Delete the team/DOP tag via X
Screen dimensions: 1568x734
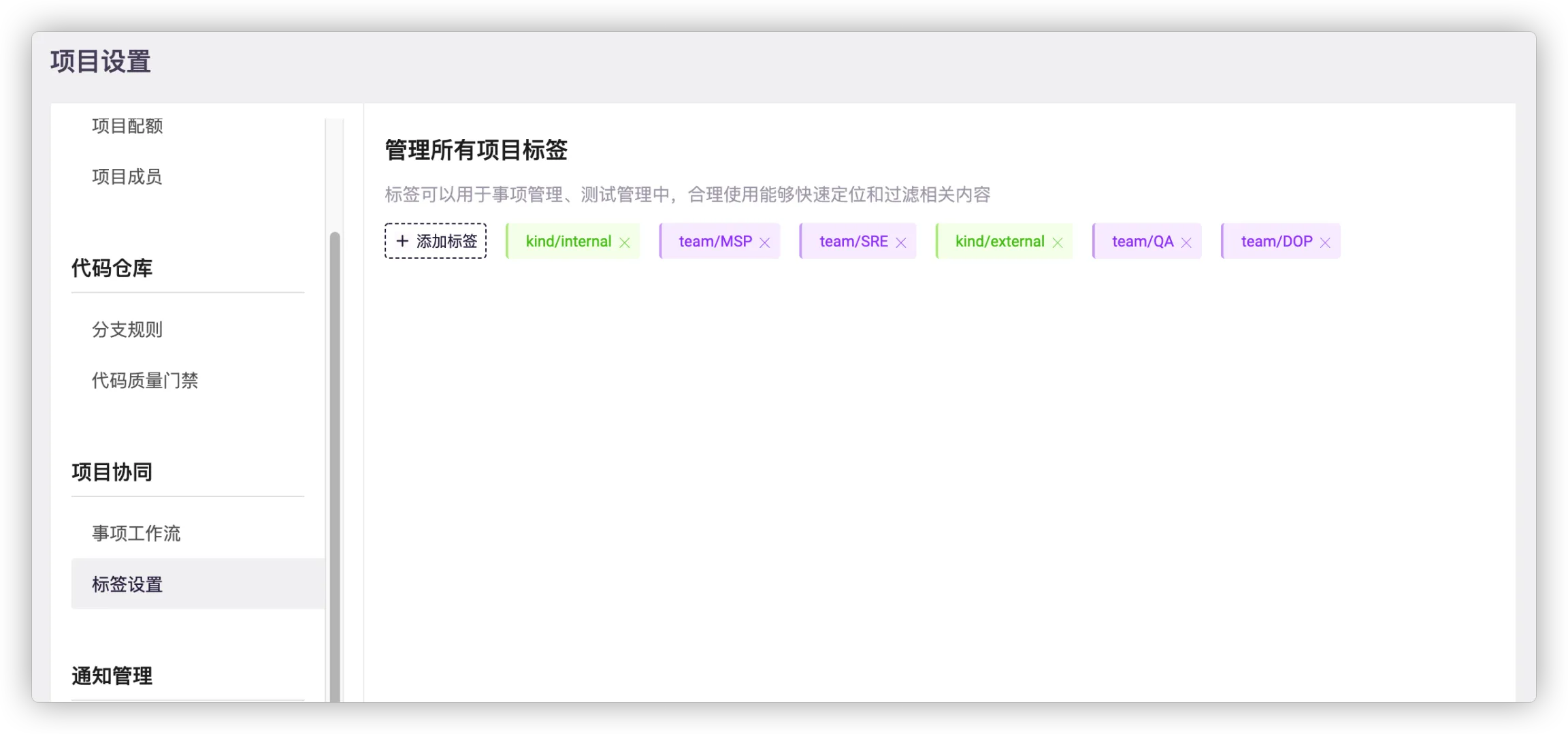tap(1325, 242)
